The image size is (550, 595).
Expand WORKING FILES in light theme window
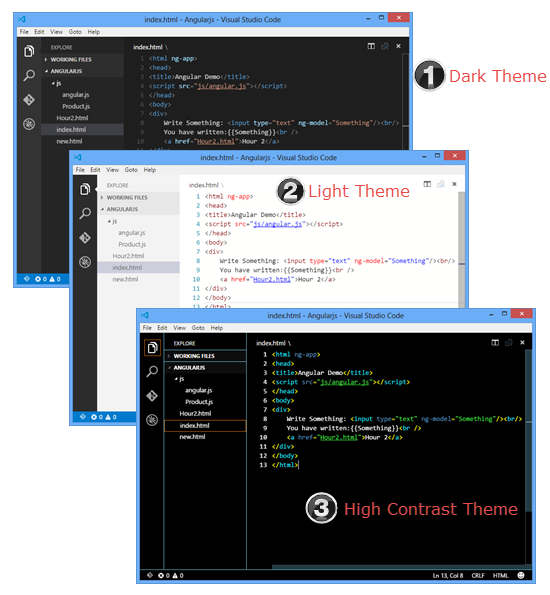pyautogui.click(x=102, y=198)
